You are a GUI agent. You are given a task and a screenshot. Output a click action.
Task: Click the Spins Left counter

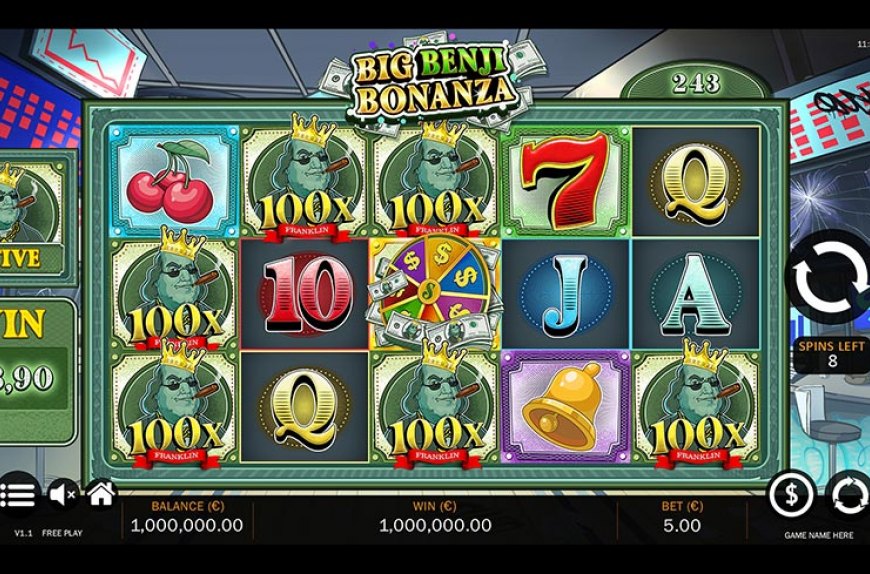[x=832, y=354]
